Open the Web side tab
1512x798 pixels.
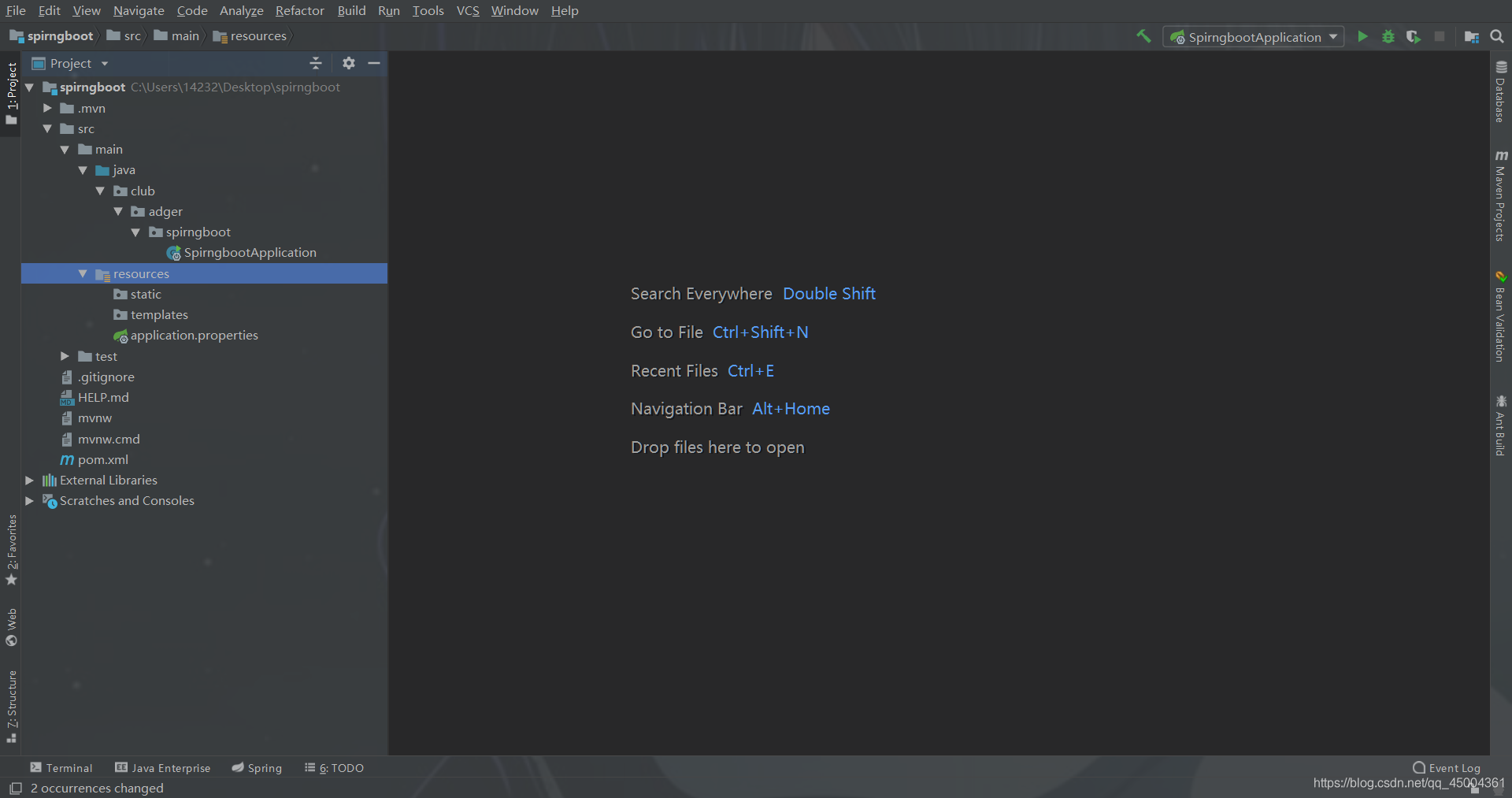tap(11, 627)
